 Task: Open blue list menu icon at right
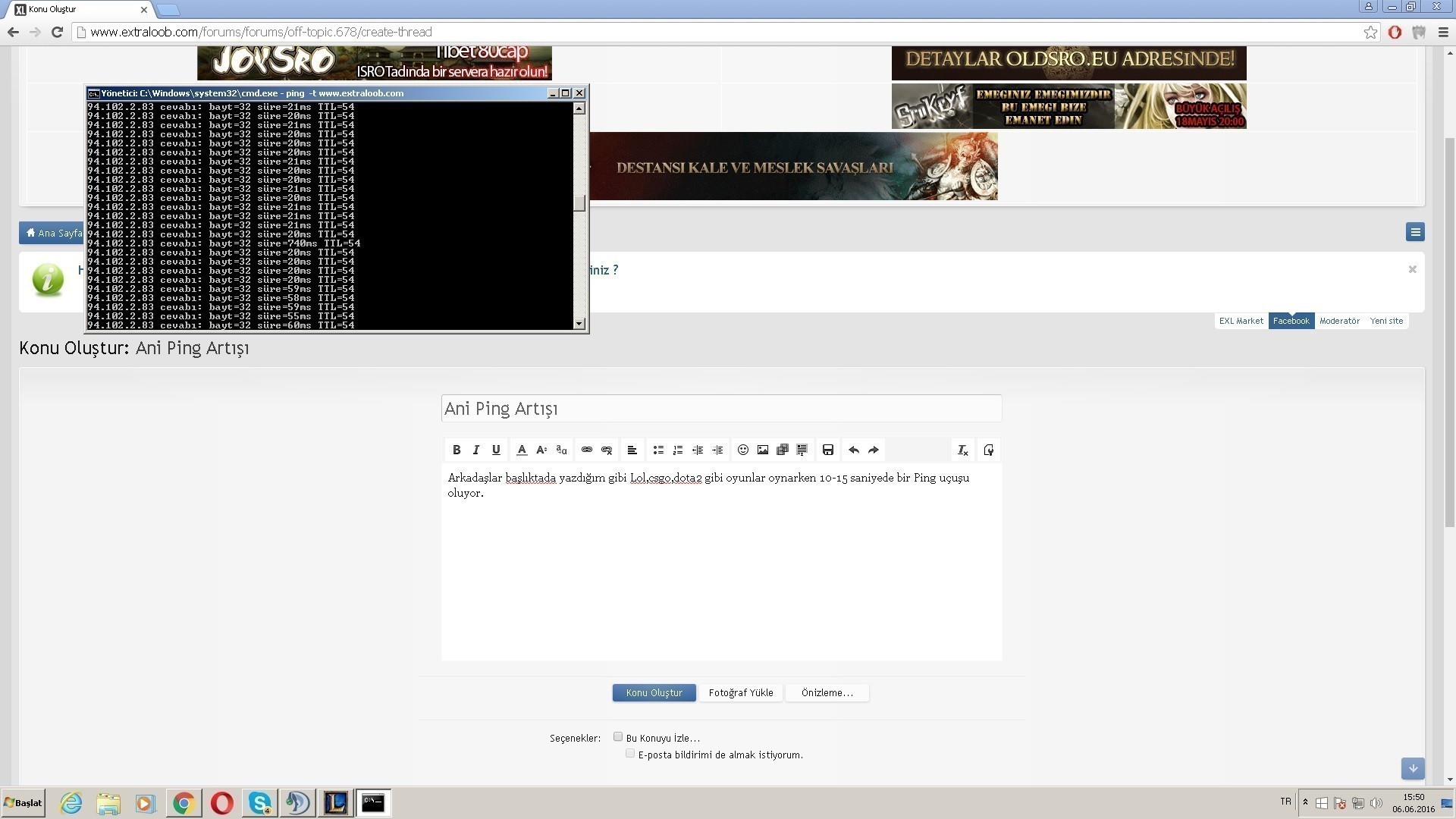point(1415,232)
